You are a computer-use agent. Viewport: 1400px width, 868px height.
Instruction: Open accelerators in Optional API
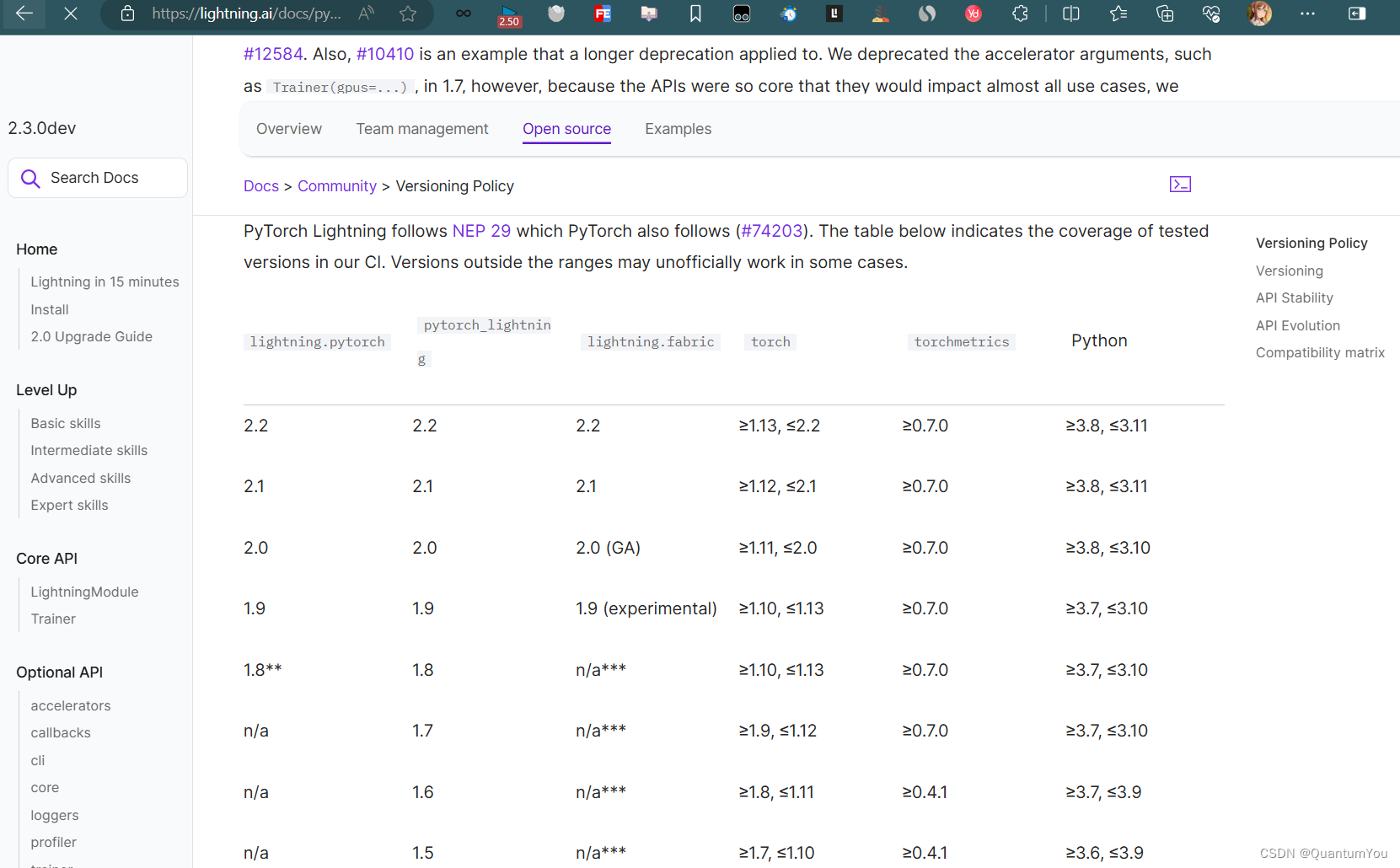click(71, 705)
